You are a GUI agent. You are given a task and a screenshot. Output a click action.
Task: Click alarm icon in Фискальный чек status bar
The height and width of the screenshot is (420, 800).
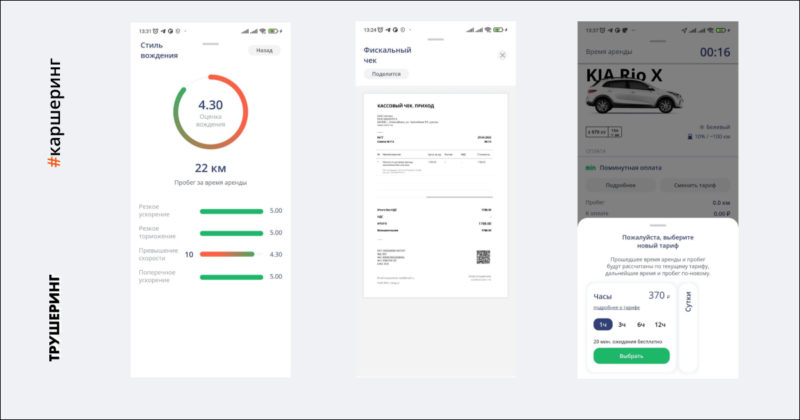click(x=380, y=30)
